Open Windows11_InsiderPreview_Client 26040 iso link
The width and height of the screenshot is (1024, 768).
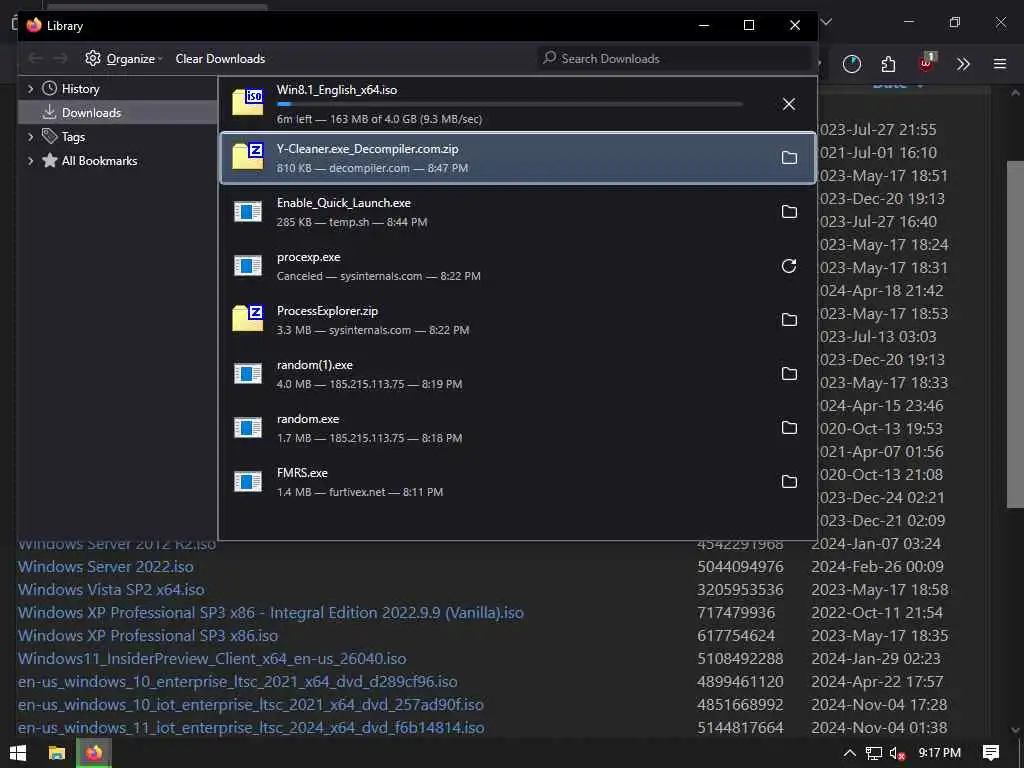(x=212, y=658)
